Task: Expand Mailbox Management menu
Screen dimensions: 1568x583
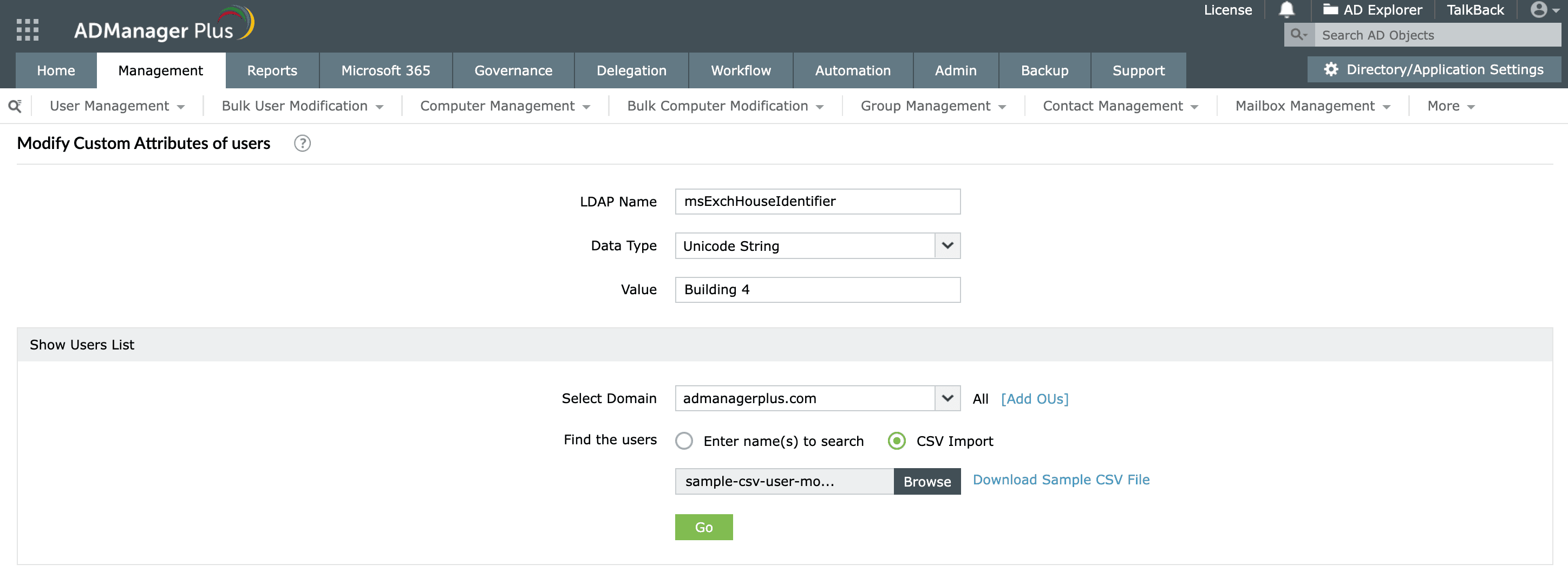Action: point(1313,106)
